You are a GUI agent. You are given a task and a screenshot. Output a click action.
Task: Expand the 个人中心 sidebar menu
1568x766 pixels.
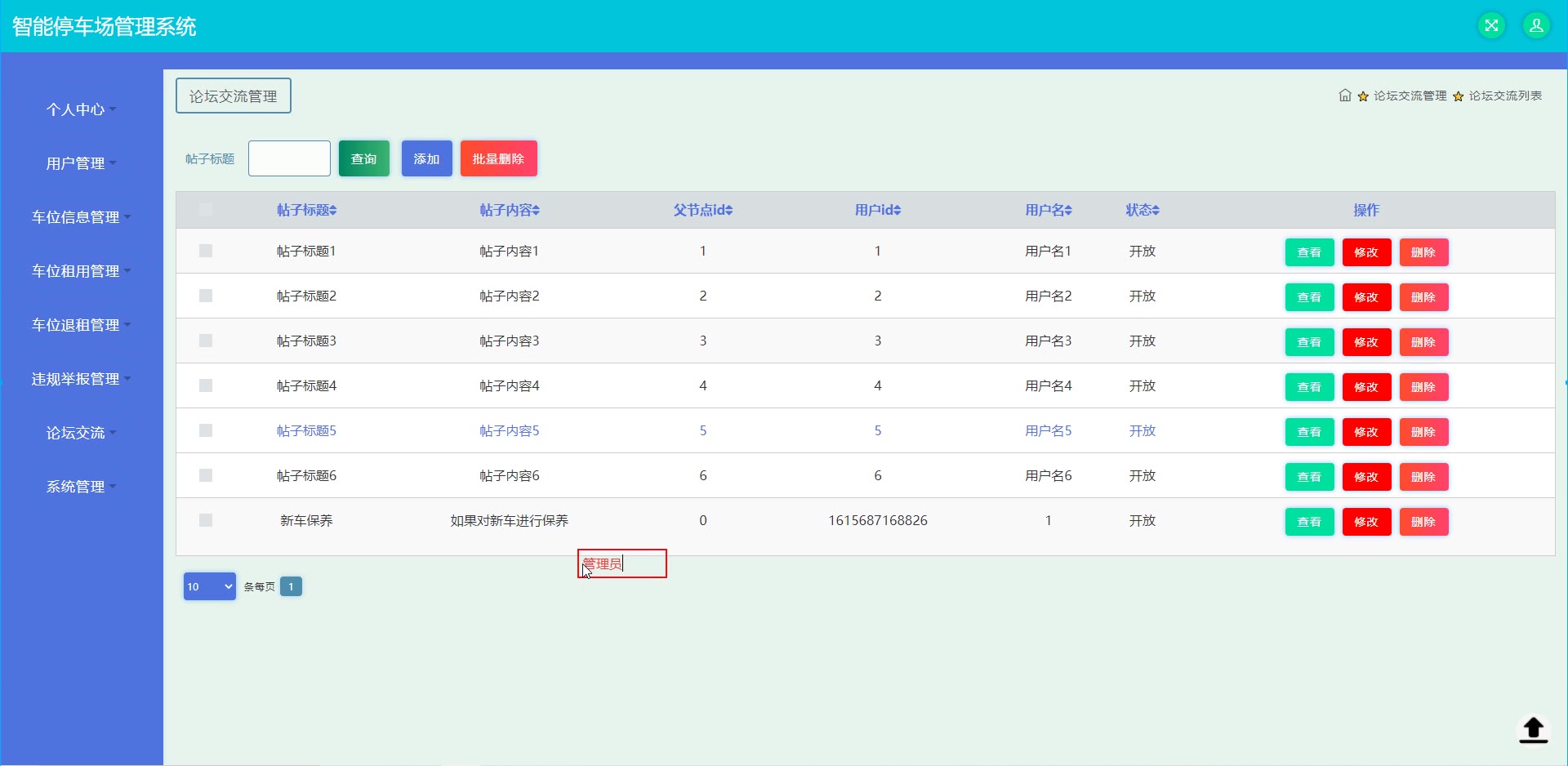click(x=82, y=109)
